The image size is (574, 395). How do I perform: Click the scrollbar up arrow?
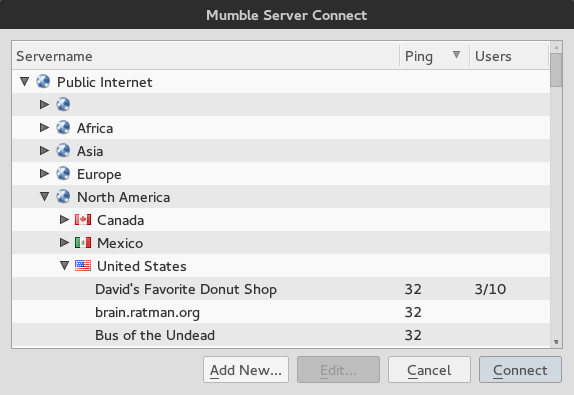pos(556,47)
